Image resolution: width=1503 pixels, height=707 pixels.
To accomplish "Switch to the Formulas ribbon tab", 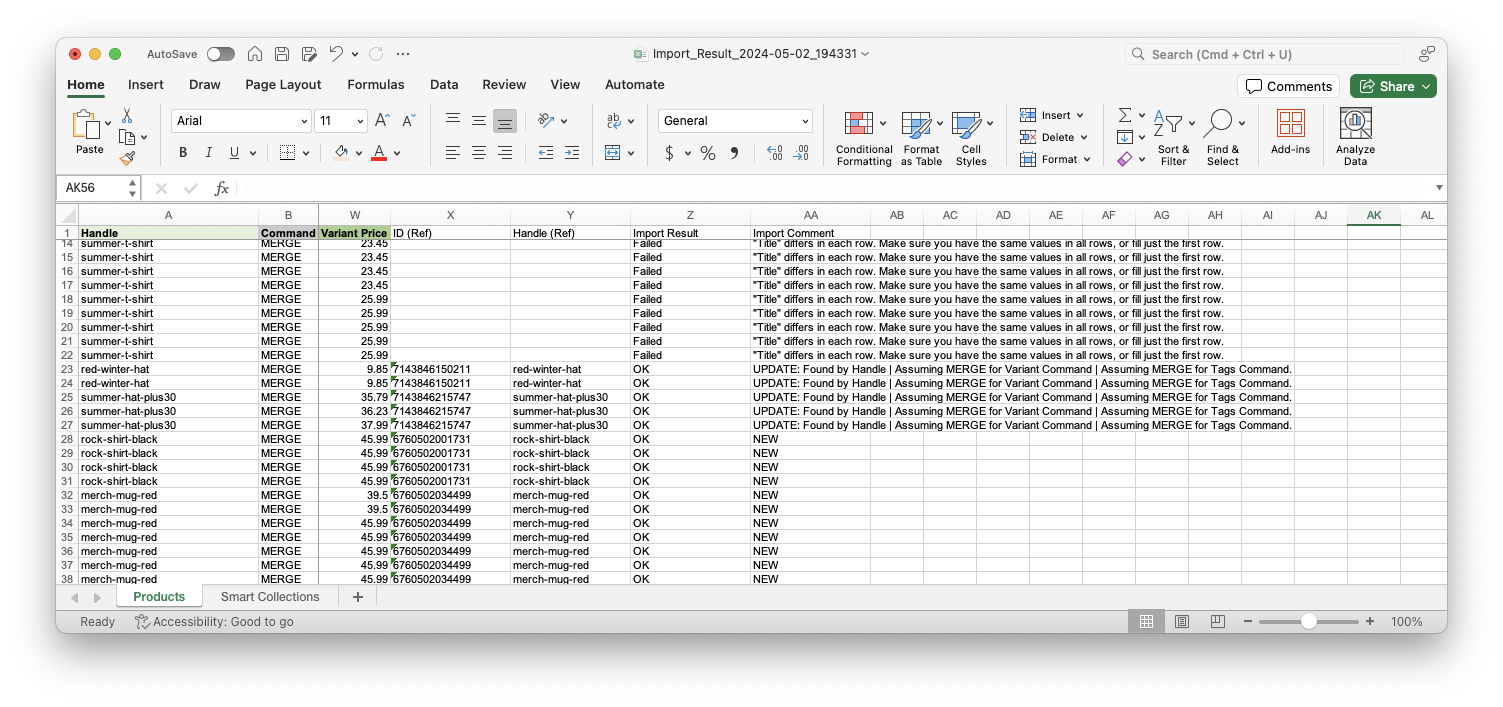I will coord(375,85).
